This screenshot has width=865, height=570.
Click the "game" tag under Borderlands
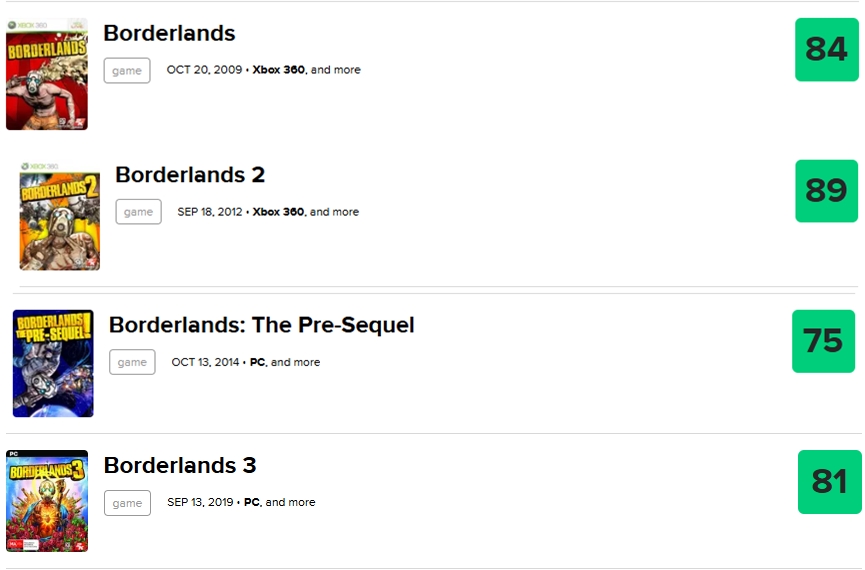tap(127, 70)
